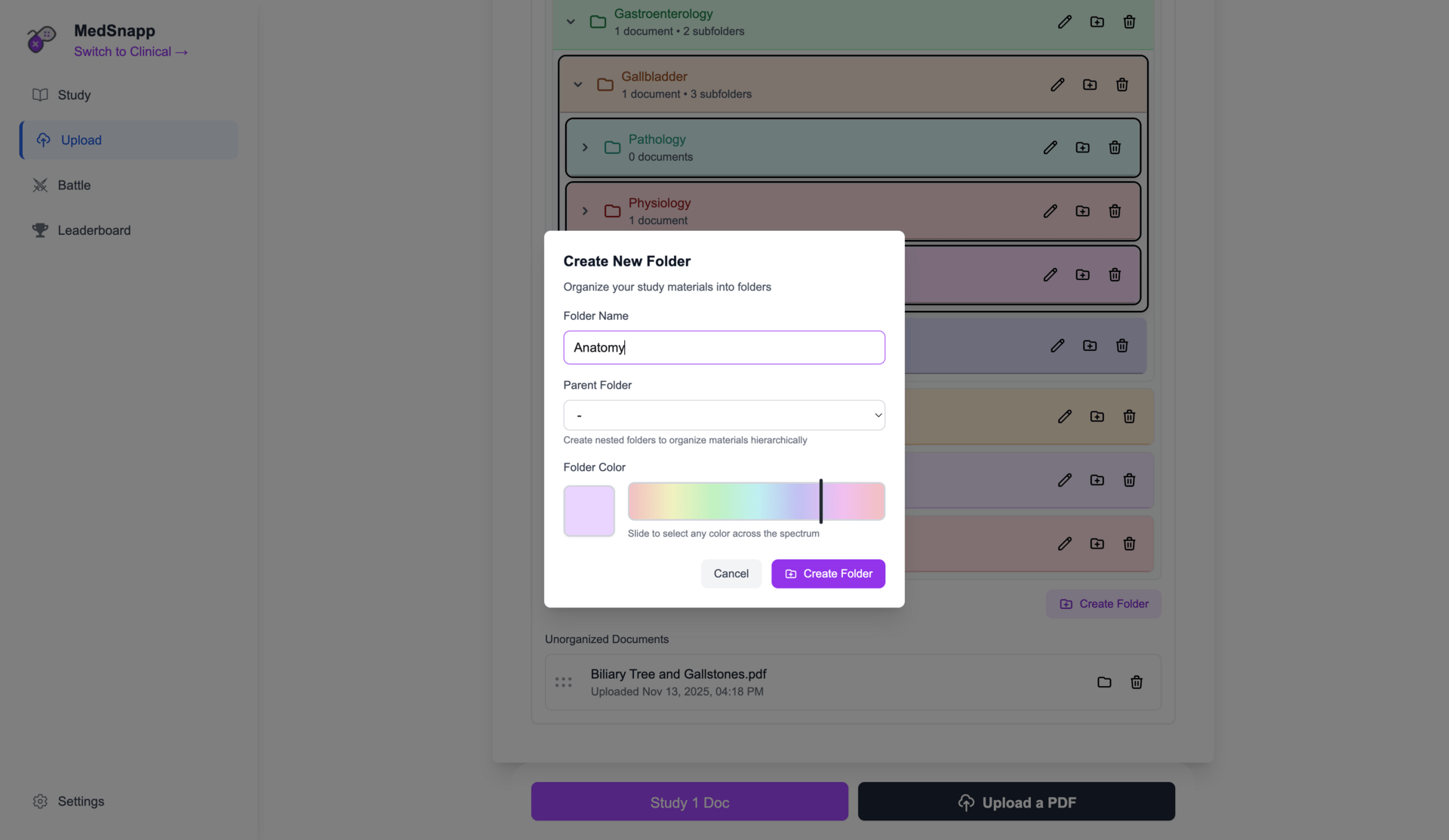Expand the Pathology folder
The height and width of the screenshot is (840, 1449).
pos(585,147)
